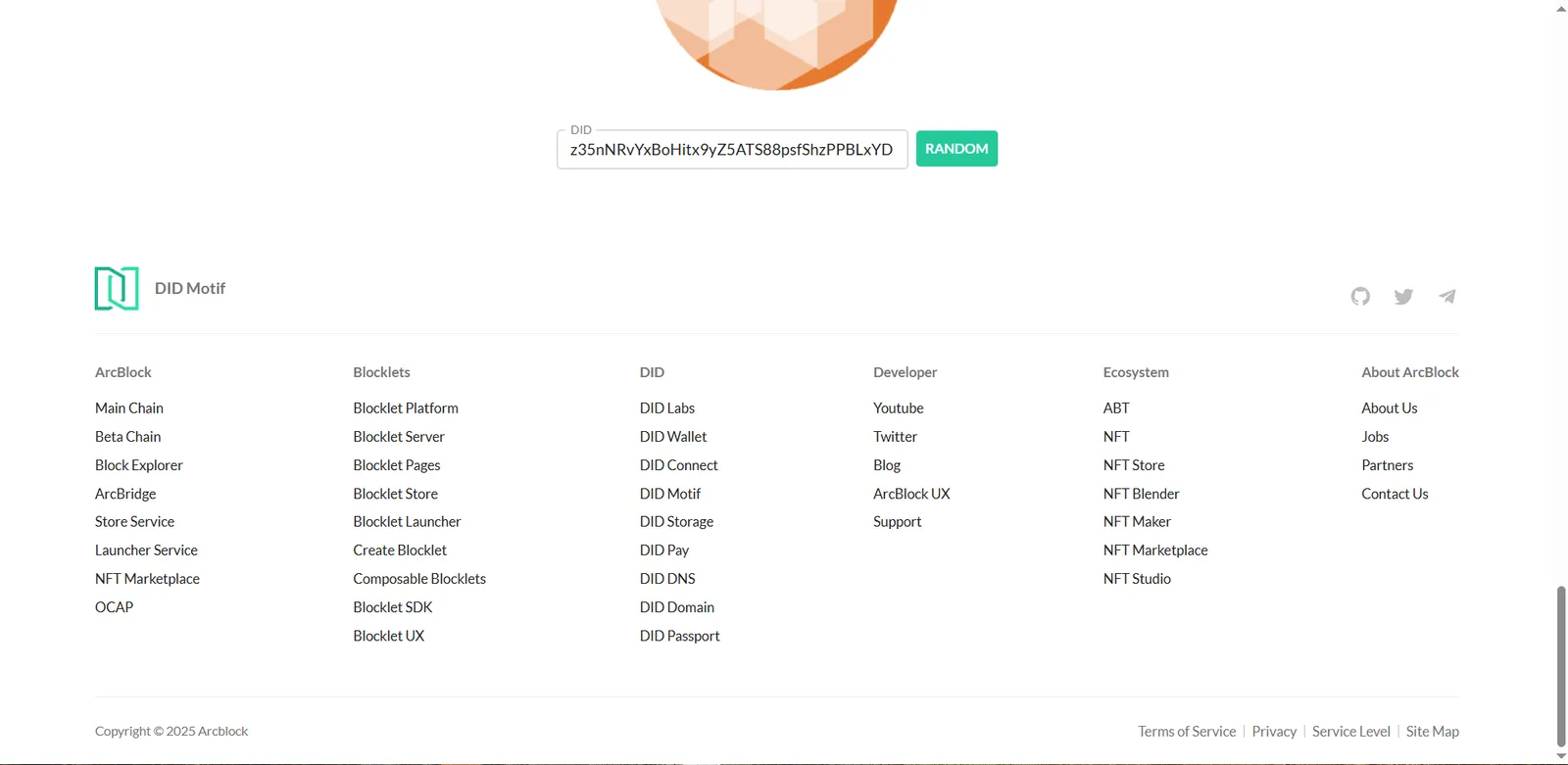The image size is (1568, 765).
Task: Open Beta Chain footer link
Action: point(127,437)
